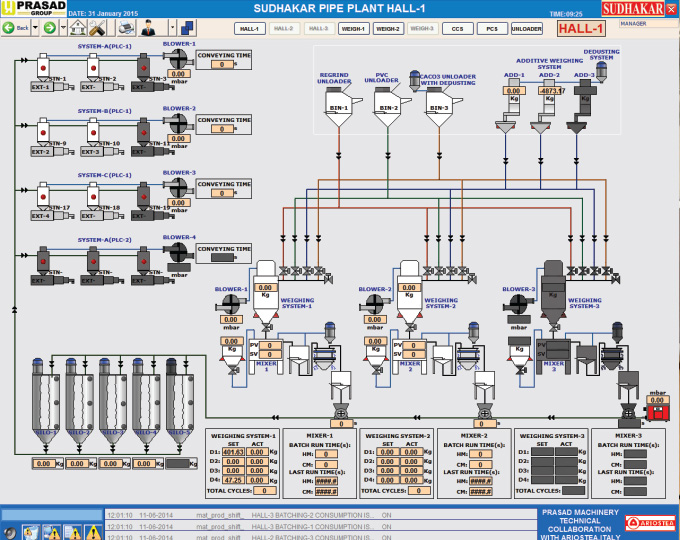This screenshot has width=680, height=540.
Task: Switch to the HALL-1 tab
Action: [x=249, y=29]
